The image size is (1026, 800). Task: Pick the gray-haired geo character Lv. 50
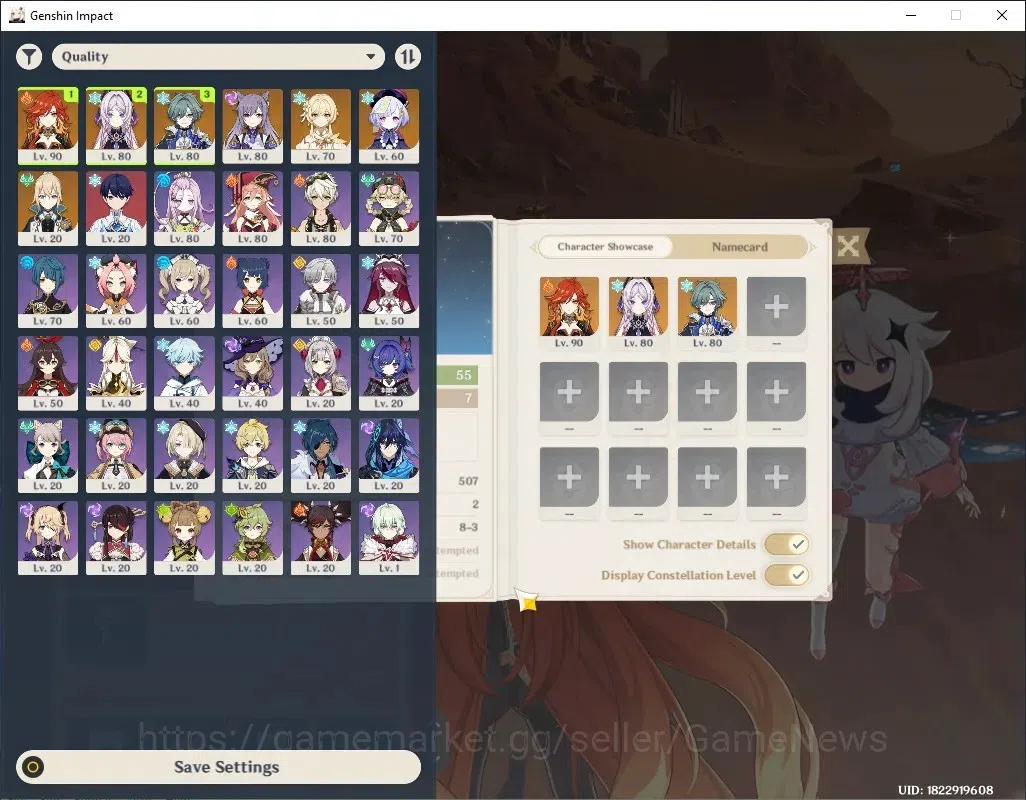[x=321, y=290]
